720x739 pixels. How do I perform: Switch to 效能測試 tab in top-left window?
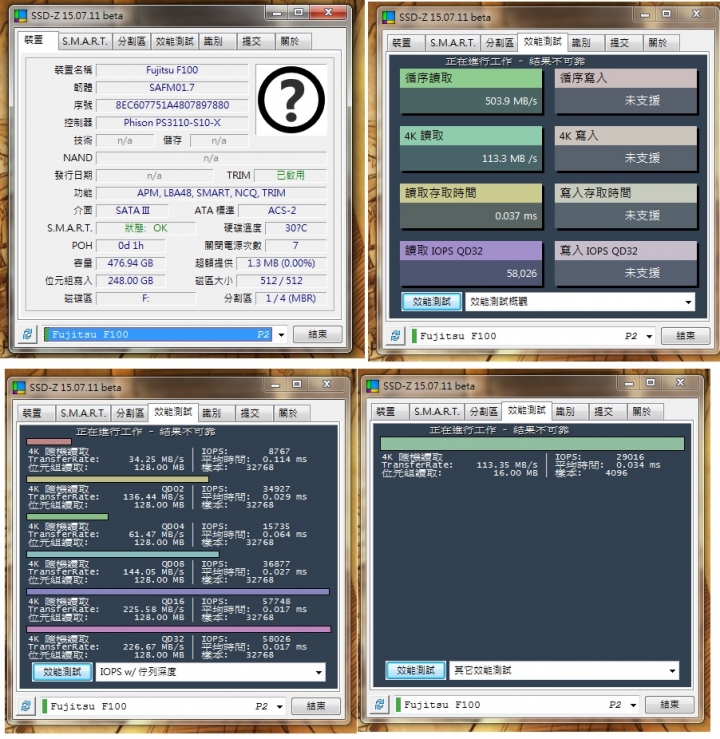pyautogui.click(x=174, y=41)
